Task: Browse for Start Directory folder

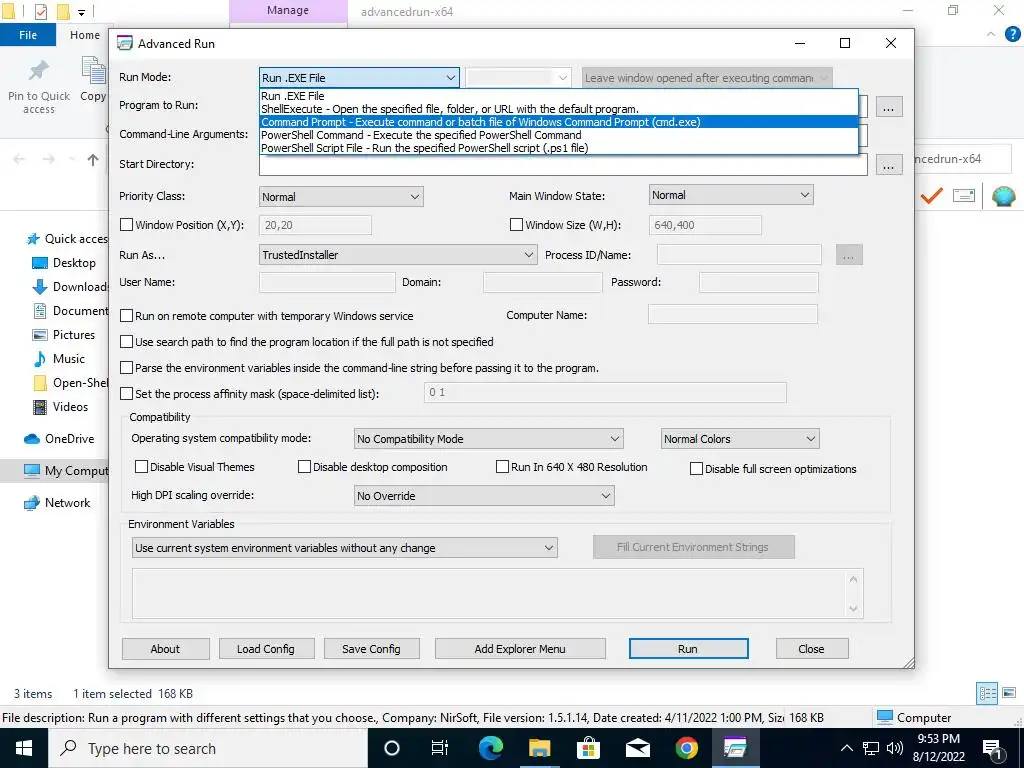Action: click(x=888, y=165)
